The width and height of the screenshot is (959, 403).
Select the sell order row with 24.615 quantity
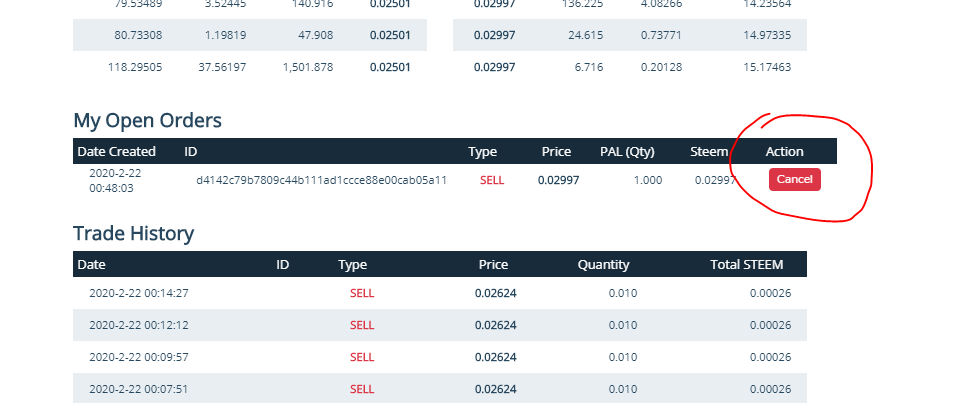tap(630, 36)
